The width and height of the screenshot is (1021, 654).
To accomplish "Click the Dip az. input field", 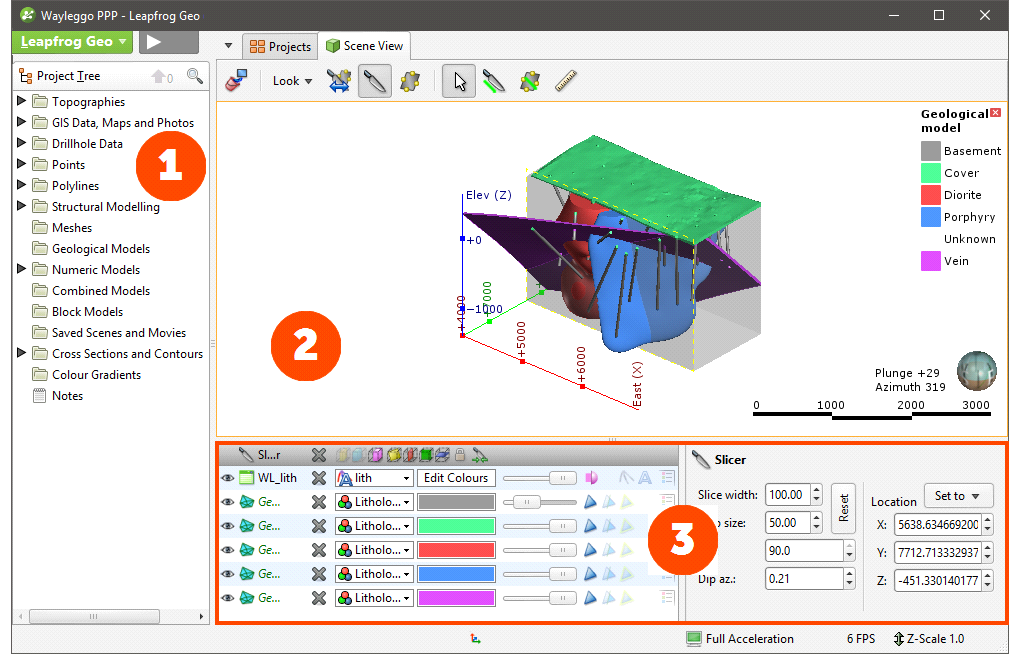I will [805, 579].
